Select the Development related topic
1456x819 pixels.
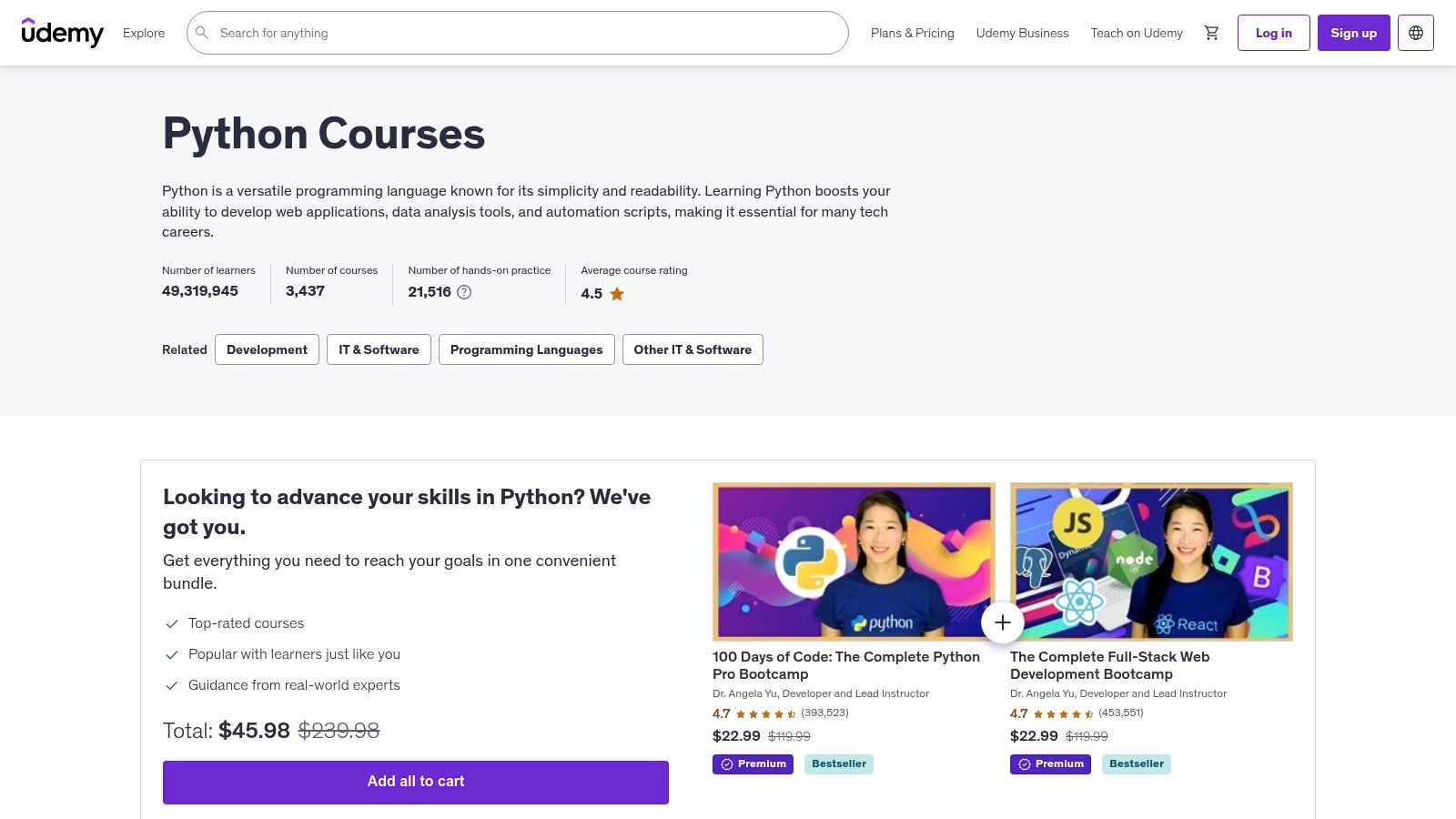point(267,349)
